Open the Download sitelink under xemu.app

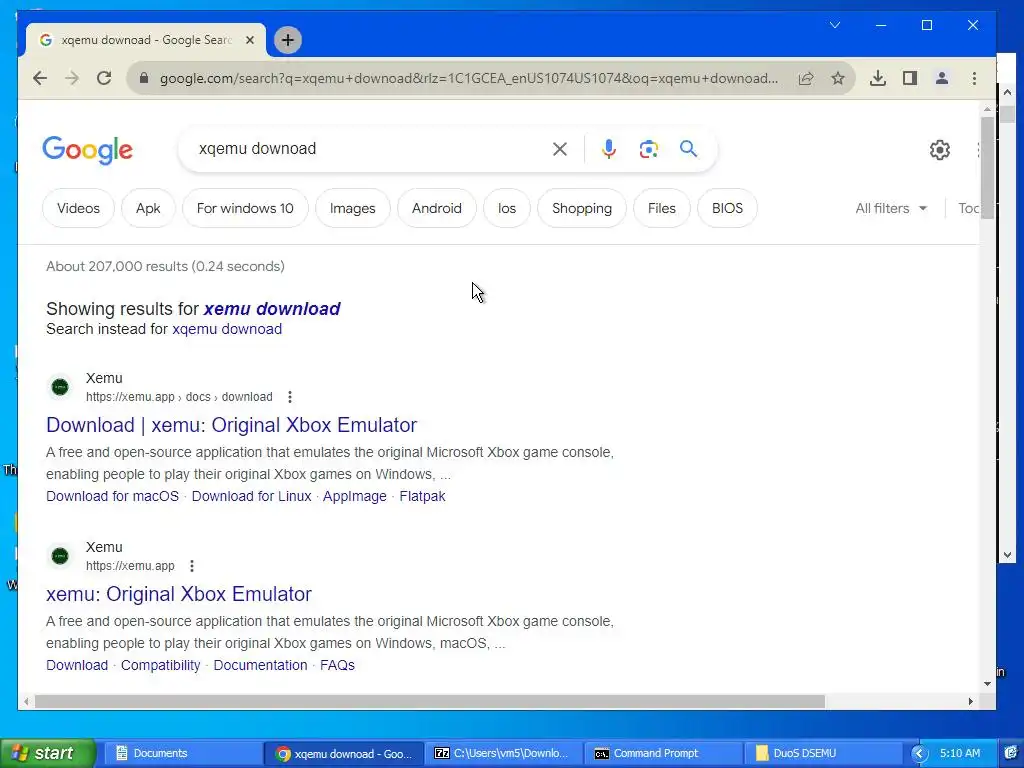77,665
